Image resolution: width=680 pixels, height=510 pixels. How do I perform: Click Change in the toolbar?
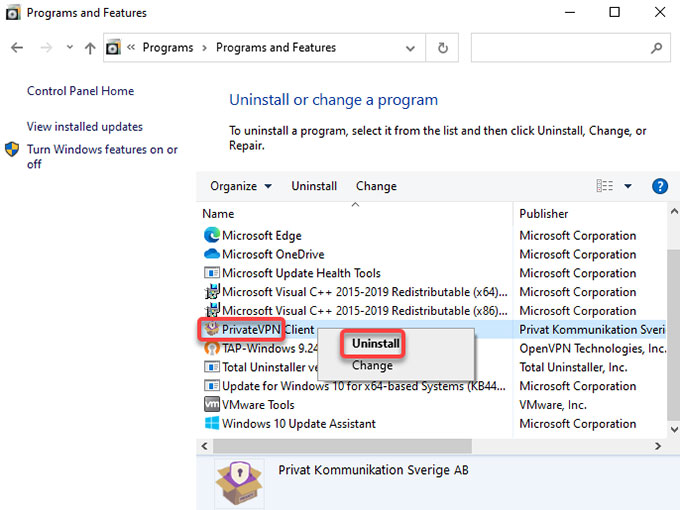coord(376,186)
